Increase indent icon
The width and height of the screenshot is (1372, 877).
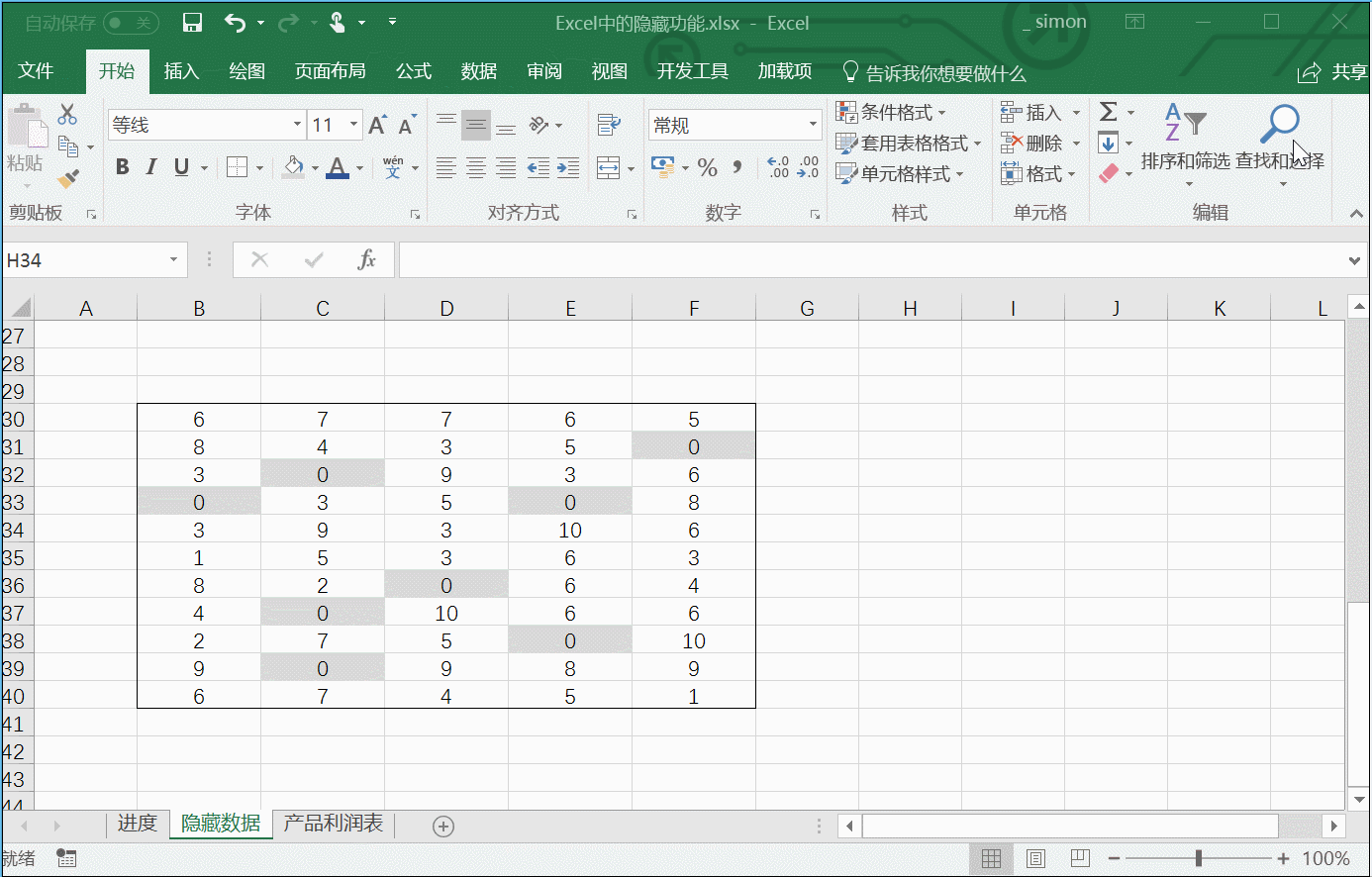[x=568, y=167]
